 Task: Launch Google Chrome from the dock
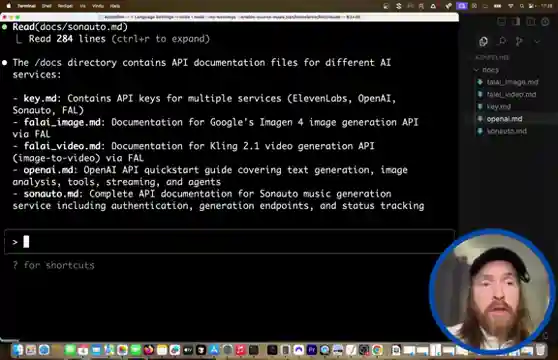point(377,350)
